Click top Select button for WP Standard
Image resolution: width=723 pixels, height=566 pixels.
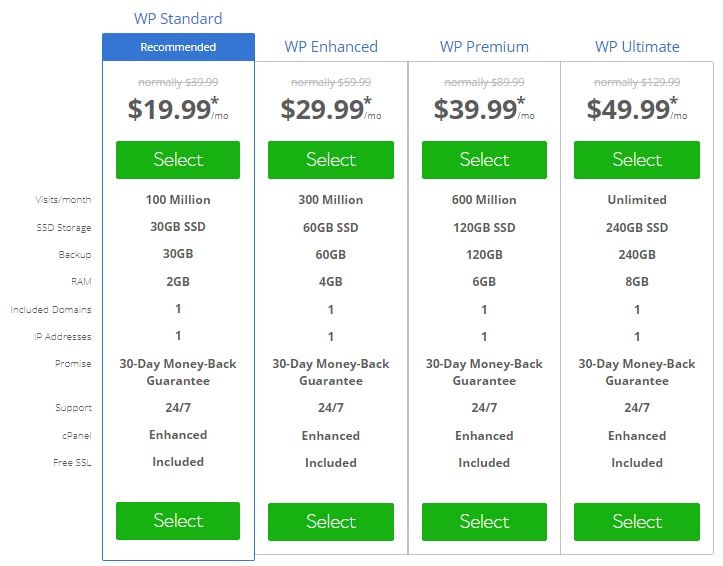[178, 160]
